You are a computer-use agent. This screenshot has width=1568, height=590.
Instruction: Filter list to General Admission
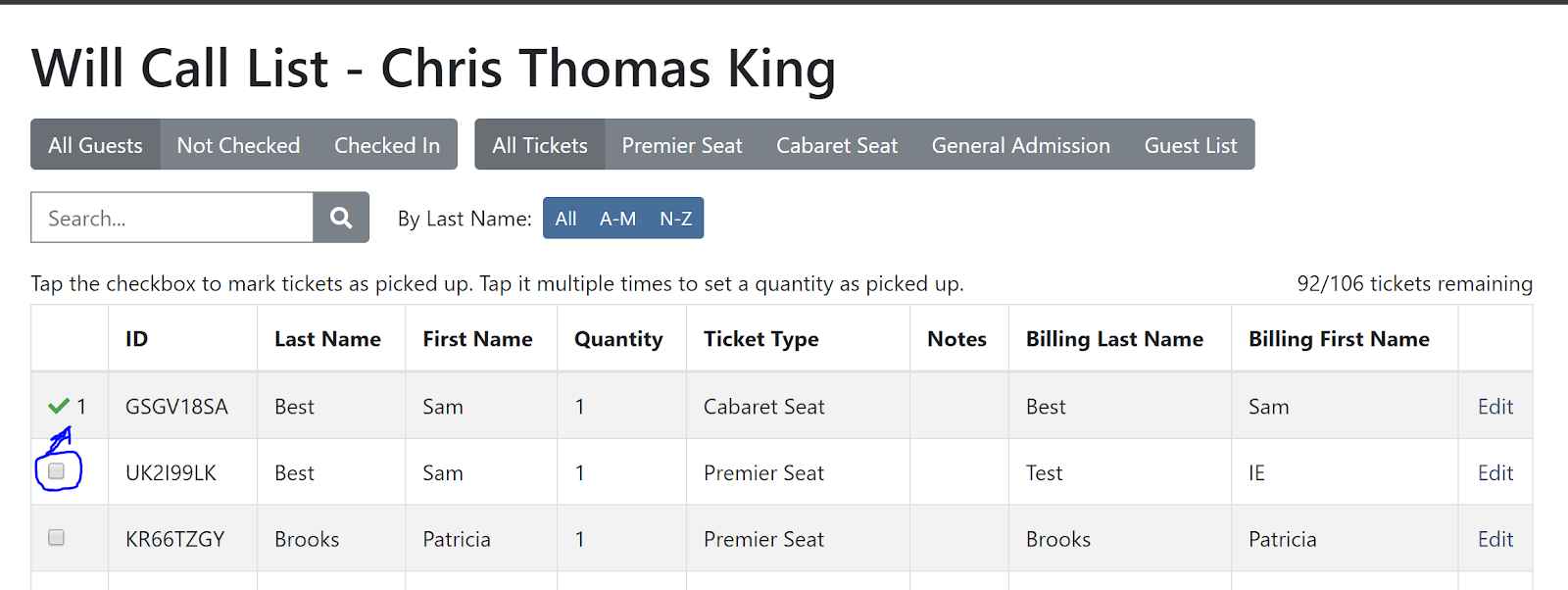click(1020, 145)
